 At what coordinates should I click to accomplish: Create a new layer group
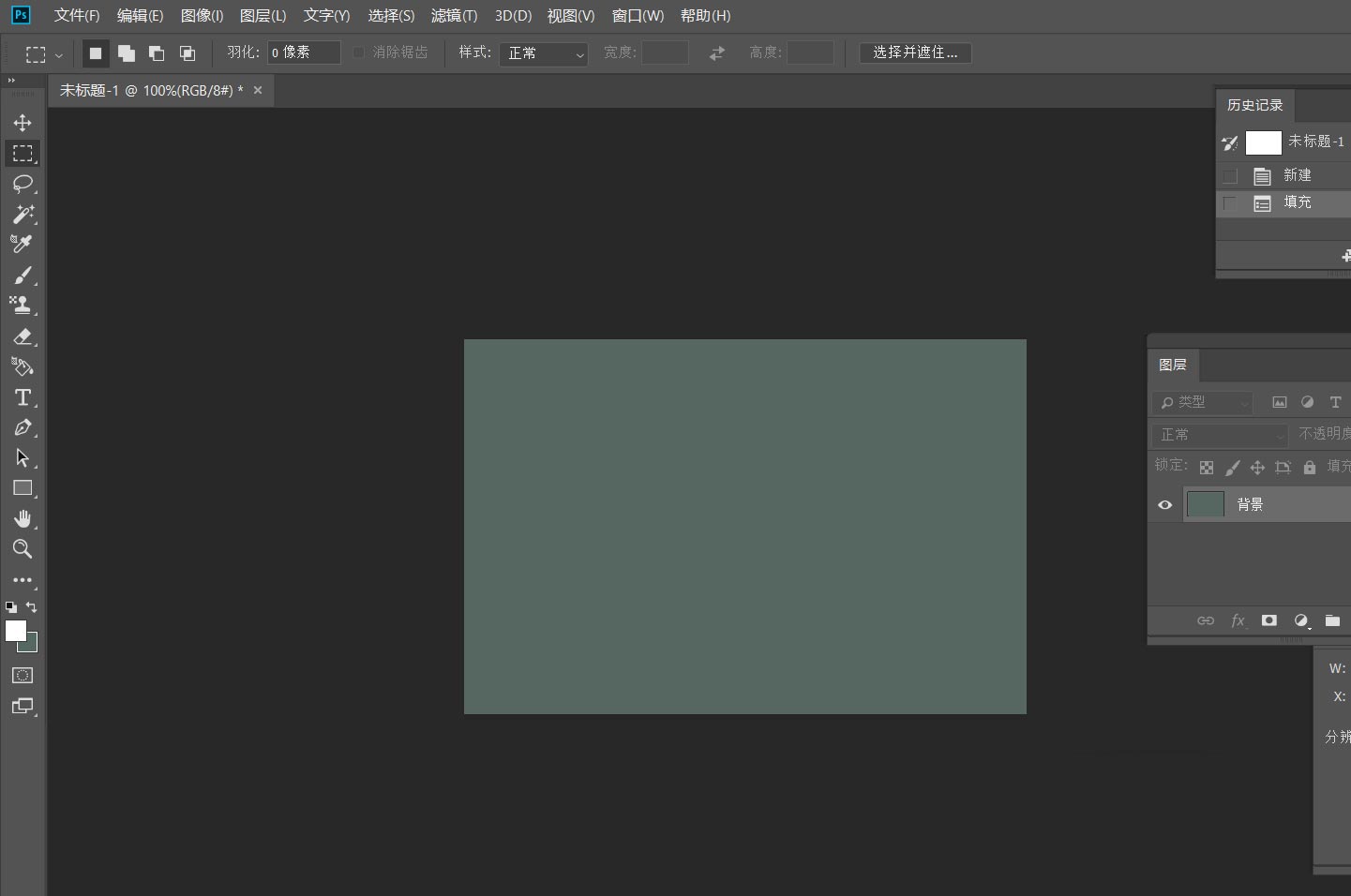coord(1332,620)
